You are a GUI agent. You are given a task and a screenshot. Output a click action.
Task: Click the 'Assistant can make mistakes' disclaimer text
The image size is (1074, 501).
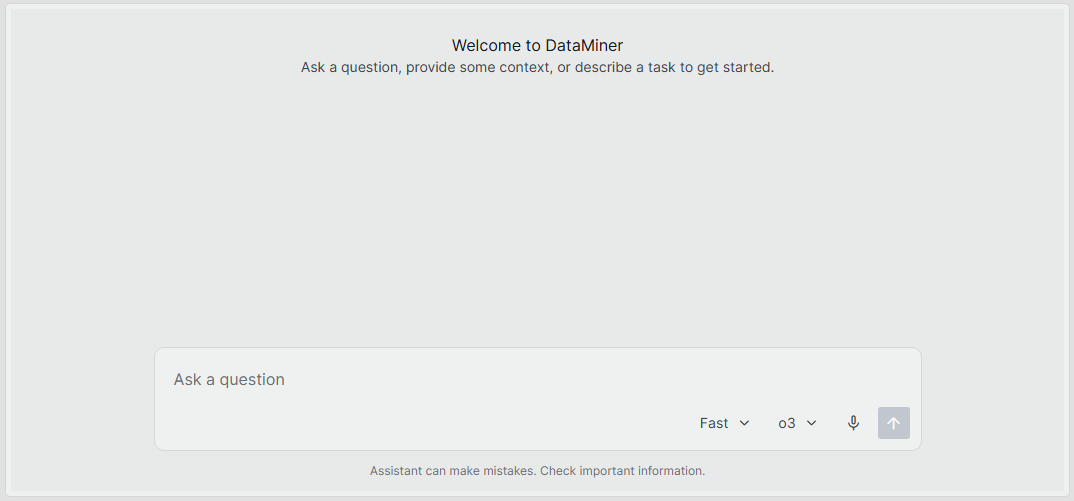pos(537,471)
